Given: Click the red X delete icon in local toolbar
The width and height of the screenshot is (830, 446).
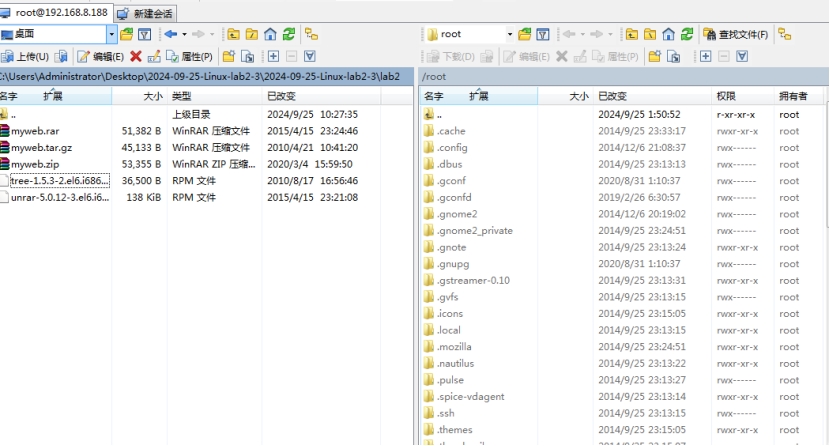Looking at the screenshot, I should point(135,57).
